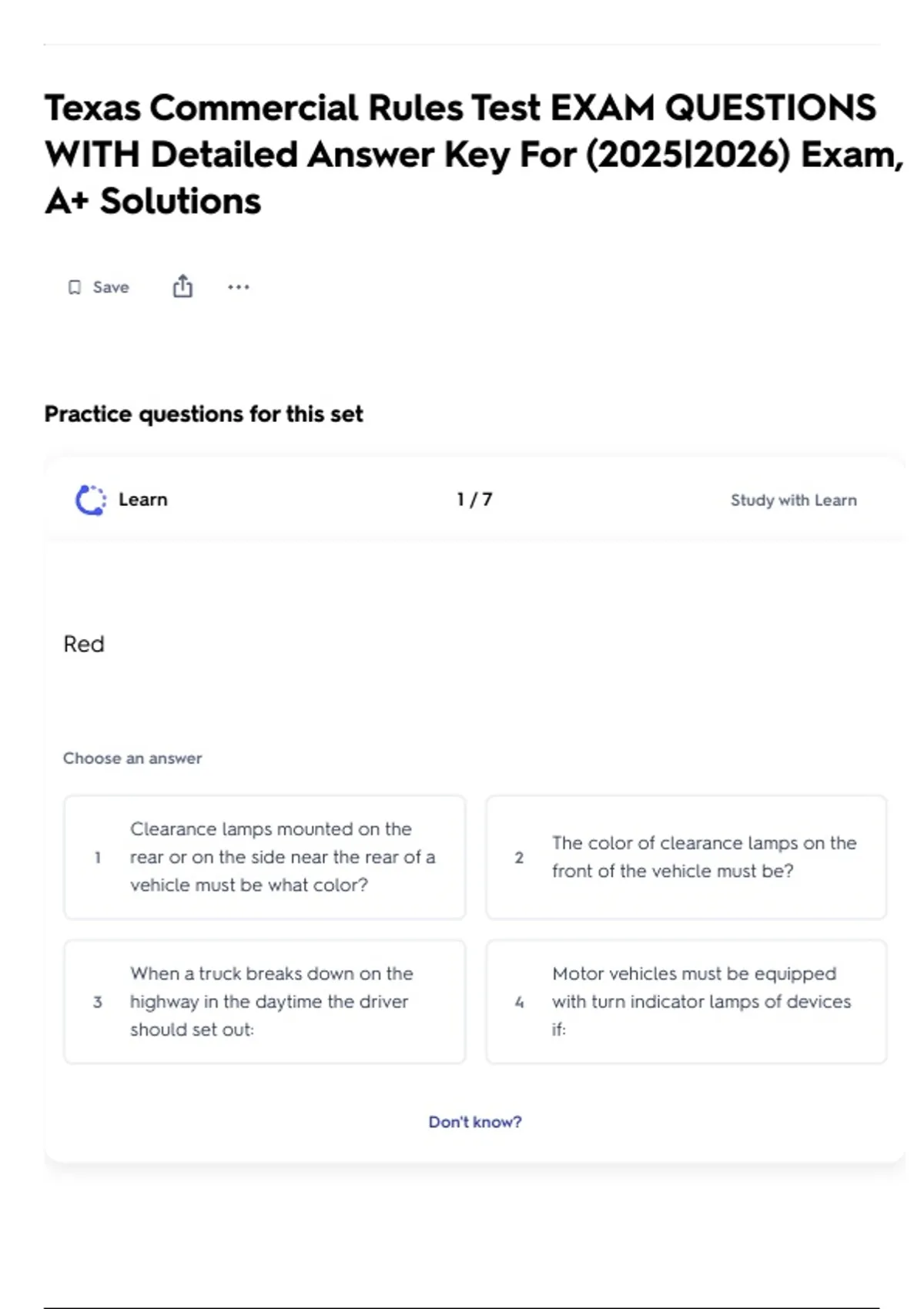Viewport: 924px width, 1309px height.
Task: Click the Don't know? link
Action: coord(475,1122)
